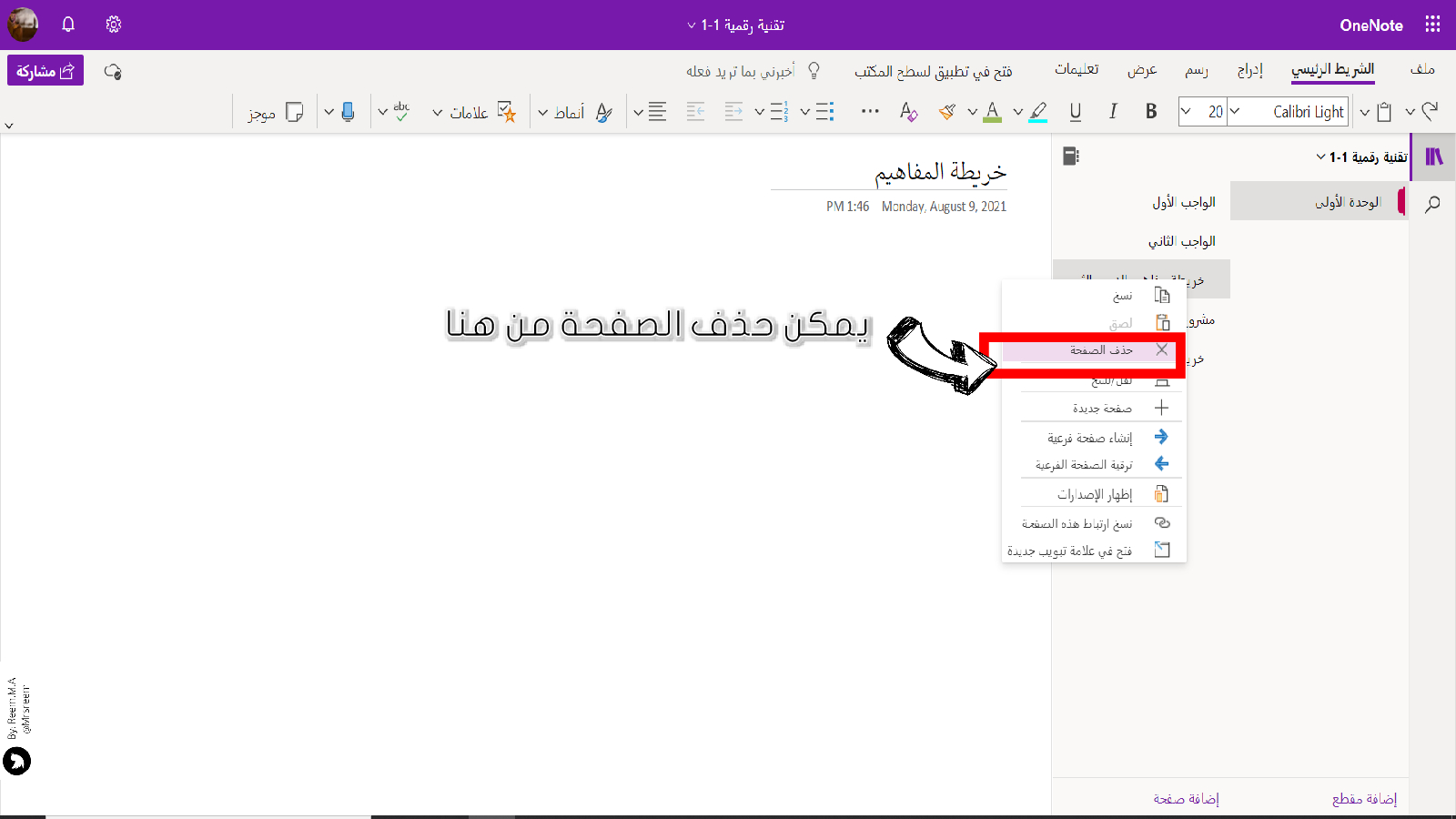Open the إدراج ribbon tab
Screen dimensions: 1456x819
(1249, 70)
